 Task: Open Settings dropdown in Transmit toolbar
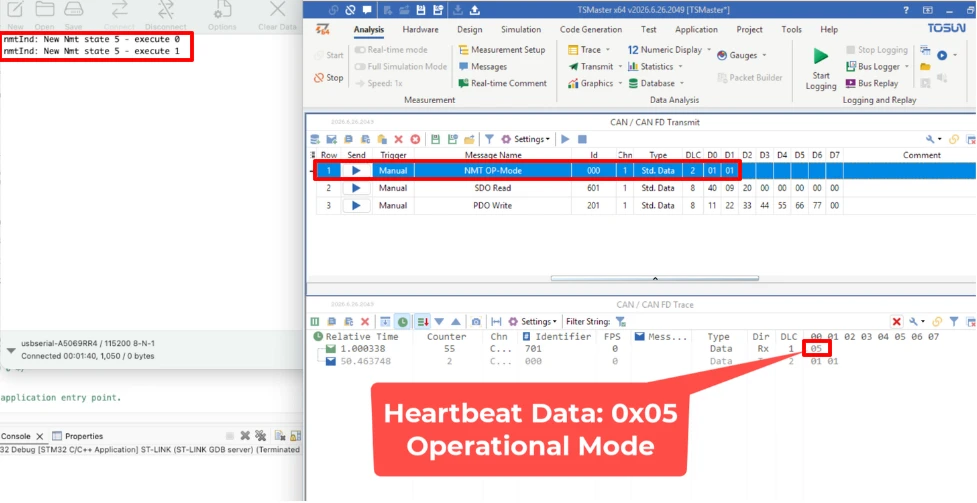click(x=526, y=139)
